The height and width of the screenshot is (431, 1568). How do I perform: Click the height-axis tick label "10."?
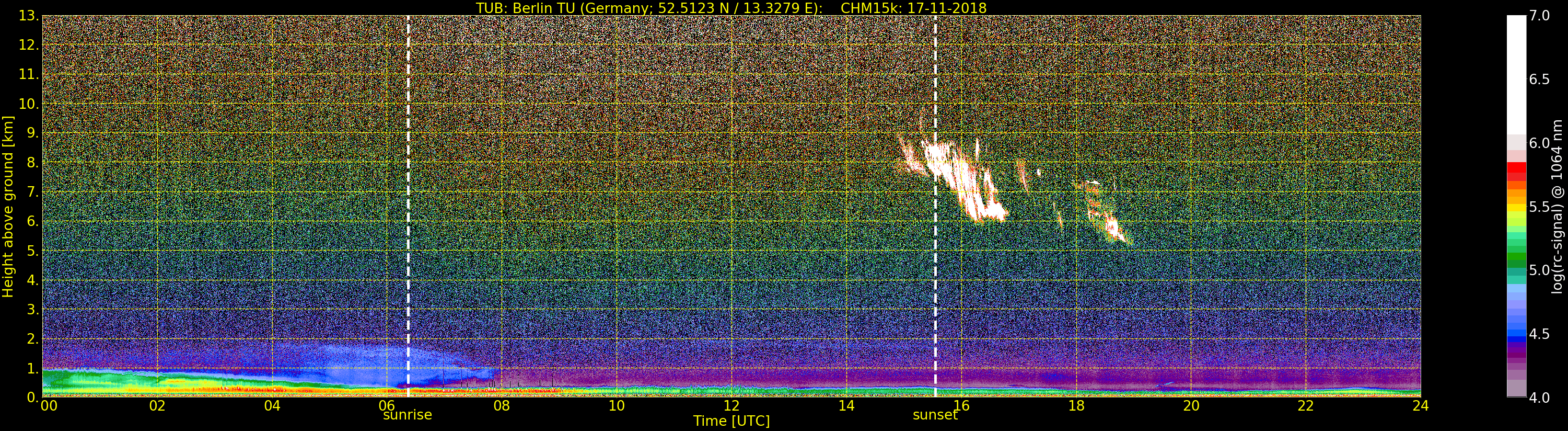29,104
